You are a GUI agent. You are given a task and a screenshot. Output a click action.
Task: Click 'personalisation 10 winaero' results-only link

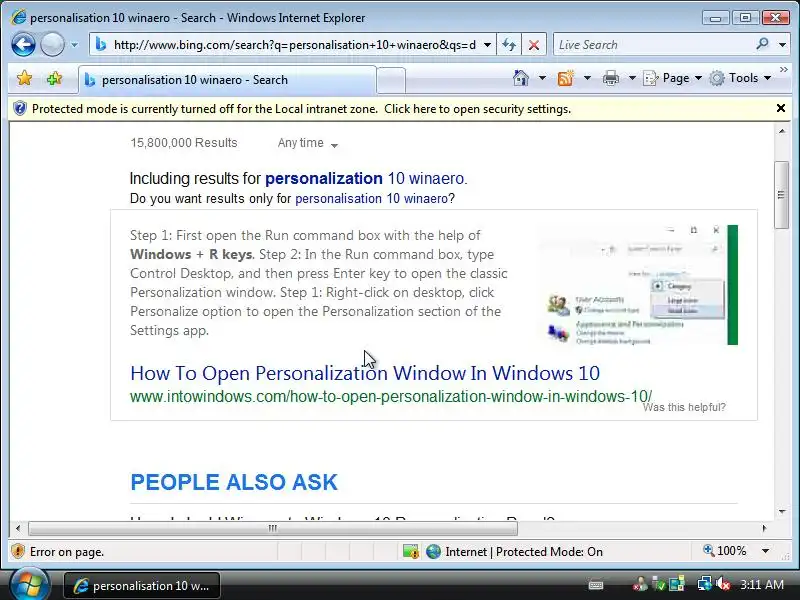371,198
